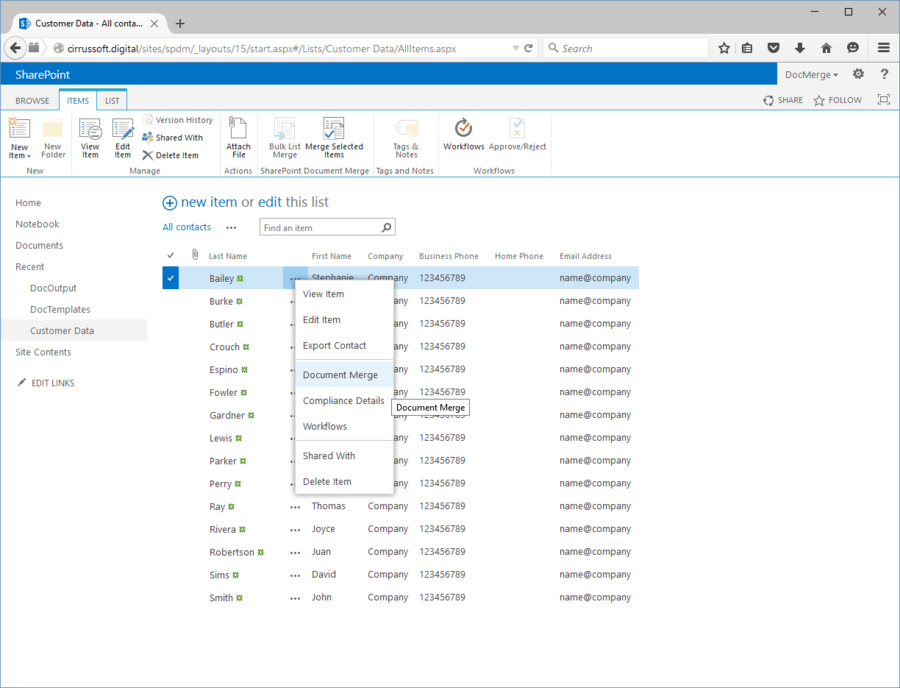Image resolution: width=900 pixels, height=688 pixels.
Task: Open the ellipsis menu for Rivera
Action: 295,530
